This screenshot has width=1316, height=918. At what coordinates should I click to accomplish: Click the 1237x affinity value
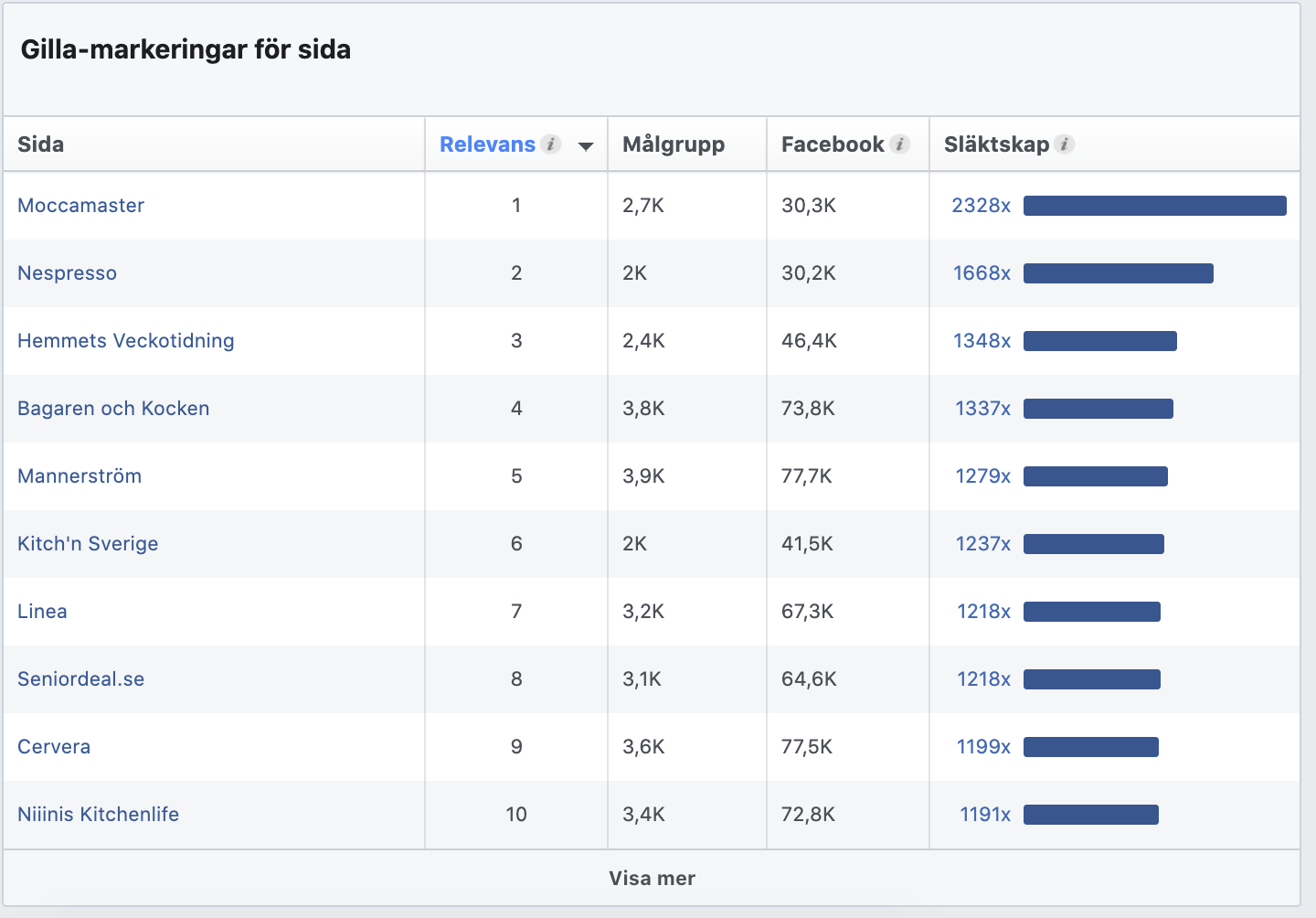(x=982, y=544)
